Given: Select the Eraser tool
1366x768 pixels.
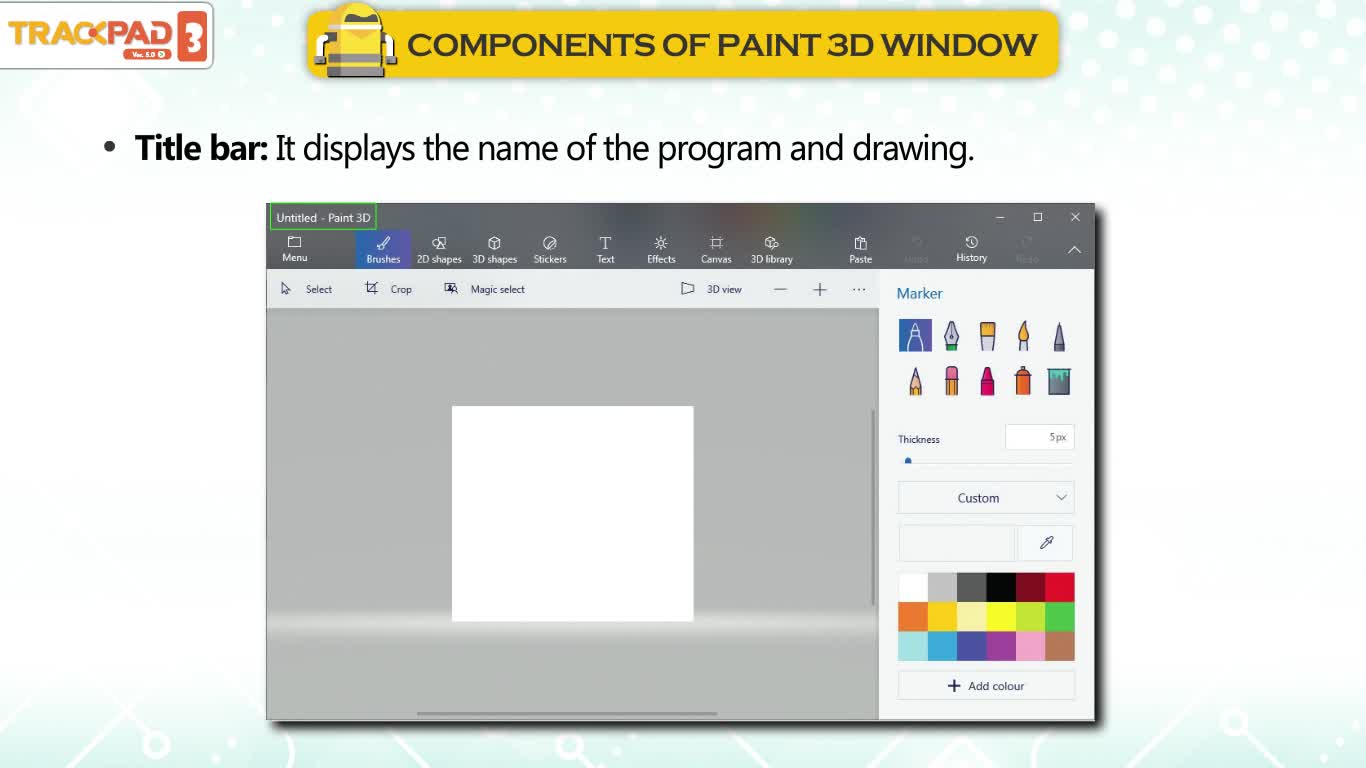Looking at the screenshot, I should 951,380.
